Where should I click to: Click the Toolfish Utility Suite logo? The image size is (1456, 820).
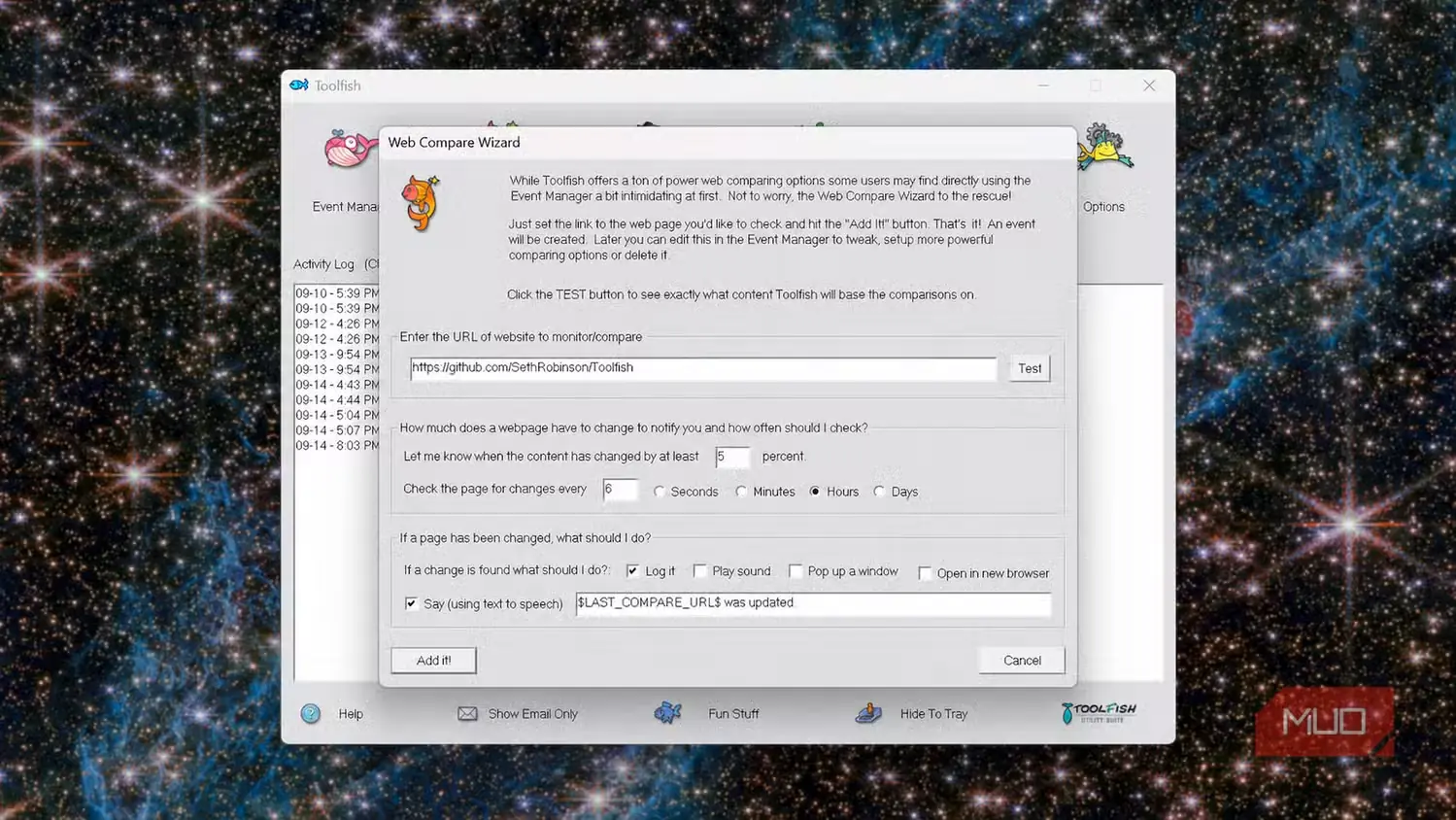[x=1099, y=713]
